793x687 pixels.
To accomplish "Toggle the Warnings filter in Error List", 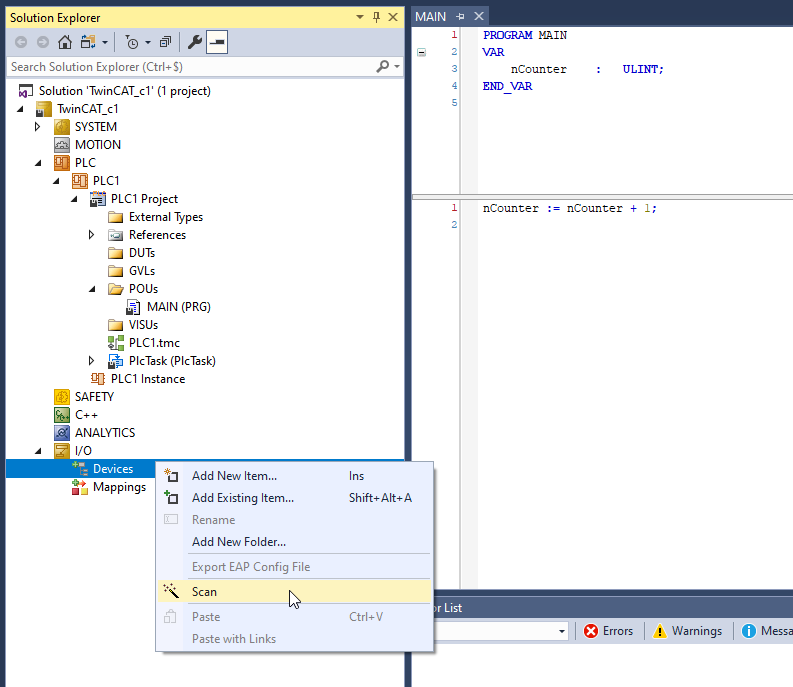I will click(x=687, y=631).
